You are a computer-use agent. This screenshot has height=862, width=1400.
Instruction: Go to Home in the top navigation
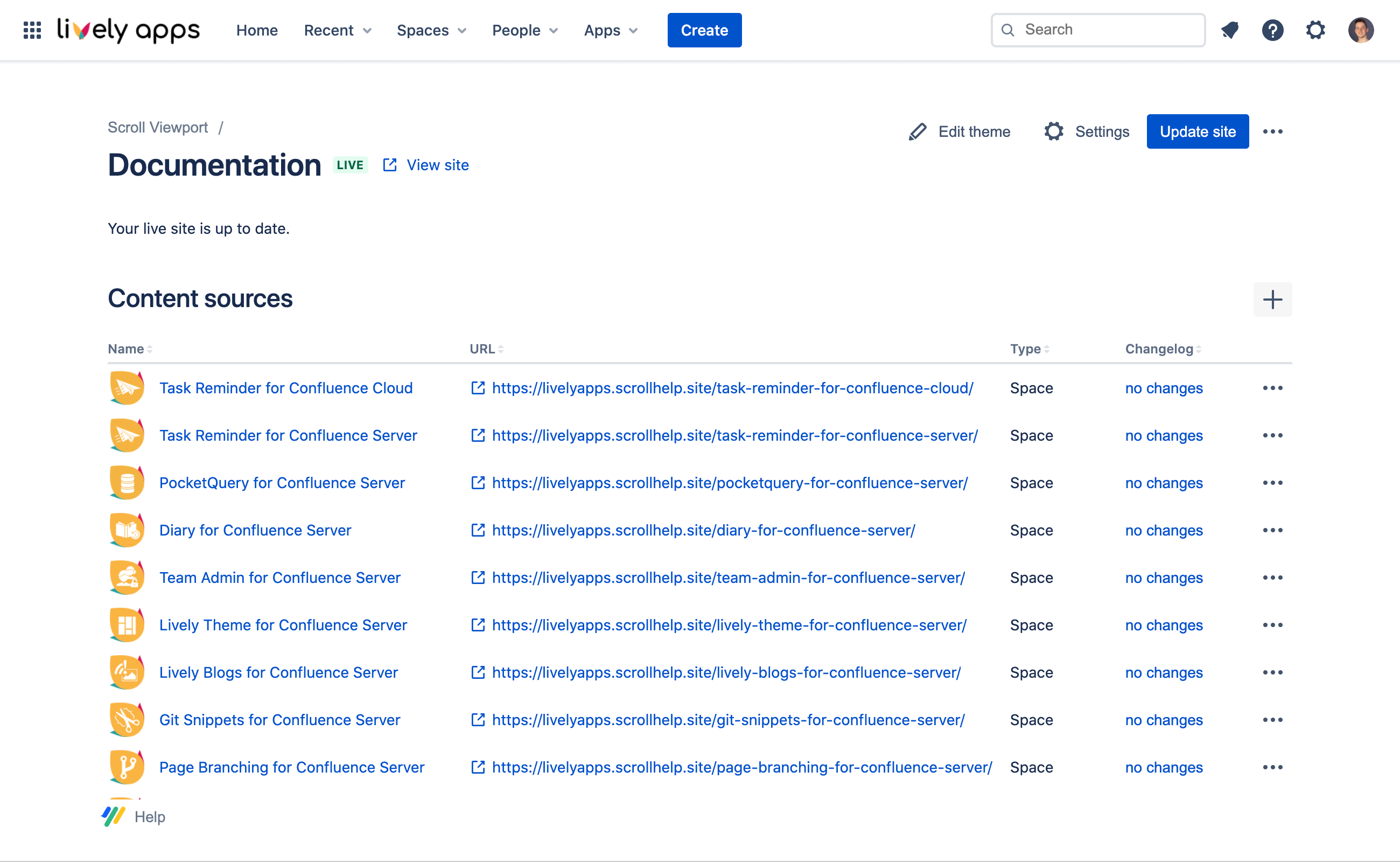[x=257, y=30]
